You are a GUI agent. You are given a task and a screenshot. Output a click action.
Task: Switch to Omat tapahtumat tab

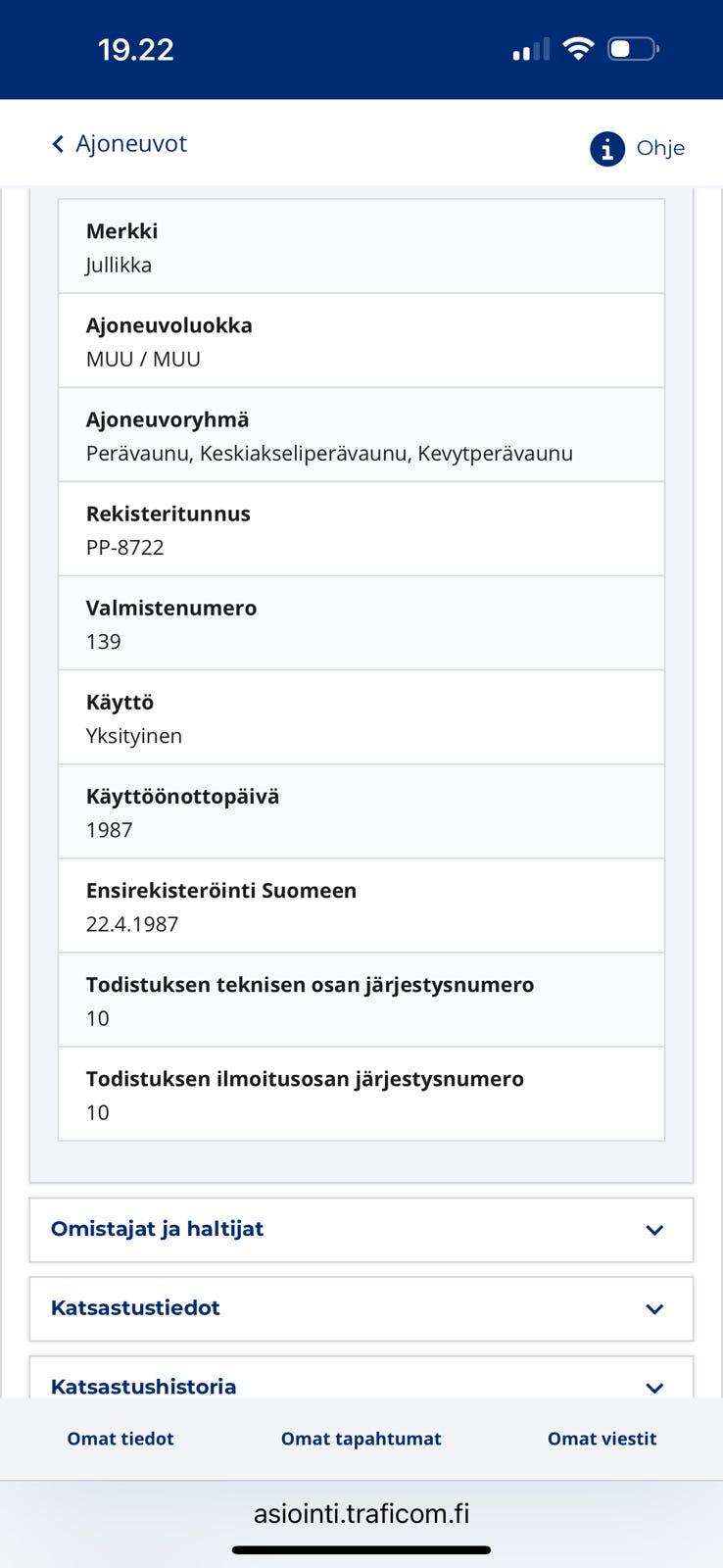361,1439
